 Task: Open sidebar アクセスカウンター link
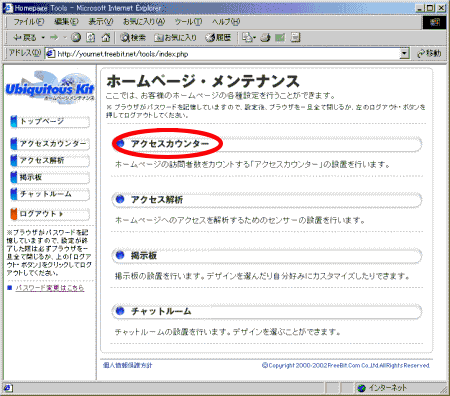click(50, 144)
